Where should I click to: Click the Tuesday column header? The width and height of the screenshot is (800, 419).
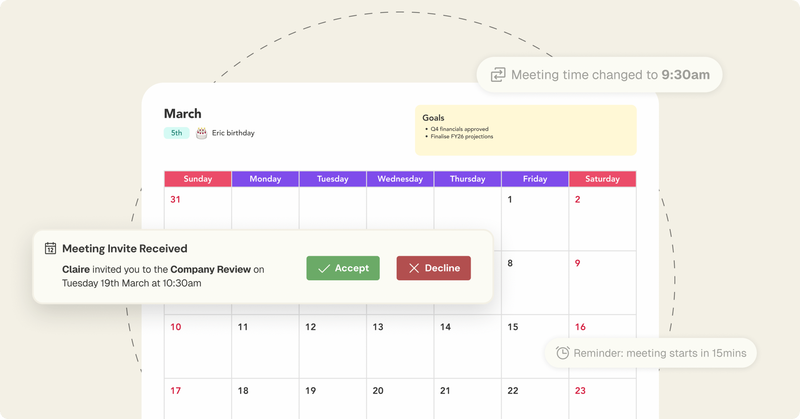click(333, 179)
